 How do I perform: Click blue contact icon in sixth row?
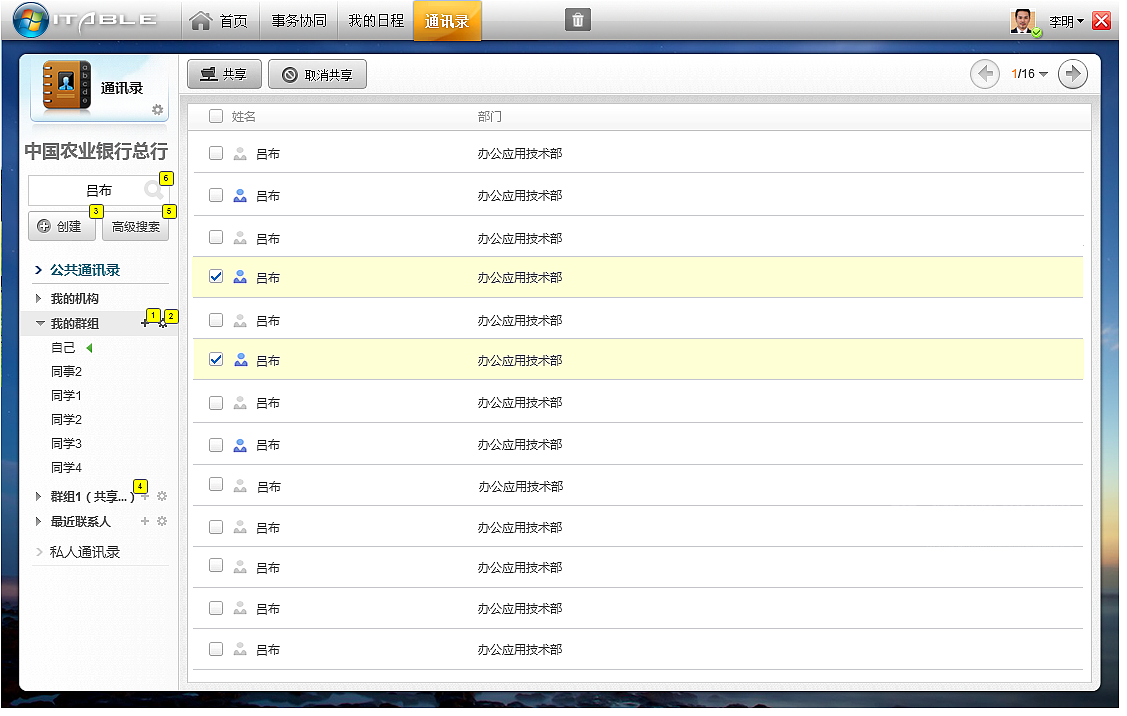(x=240, y=360)
